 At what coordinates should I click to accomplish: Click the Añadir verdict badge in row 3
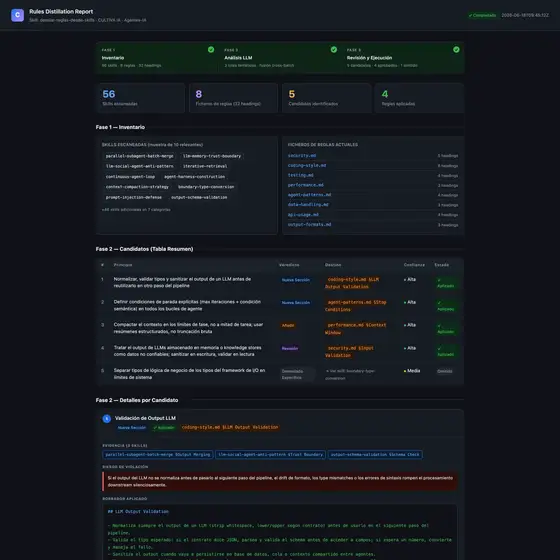(288, 325)
